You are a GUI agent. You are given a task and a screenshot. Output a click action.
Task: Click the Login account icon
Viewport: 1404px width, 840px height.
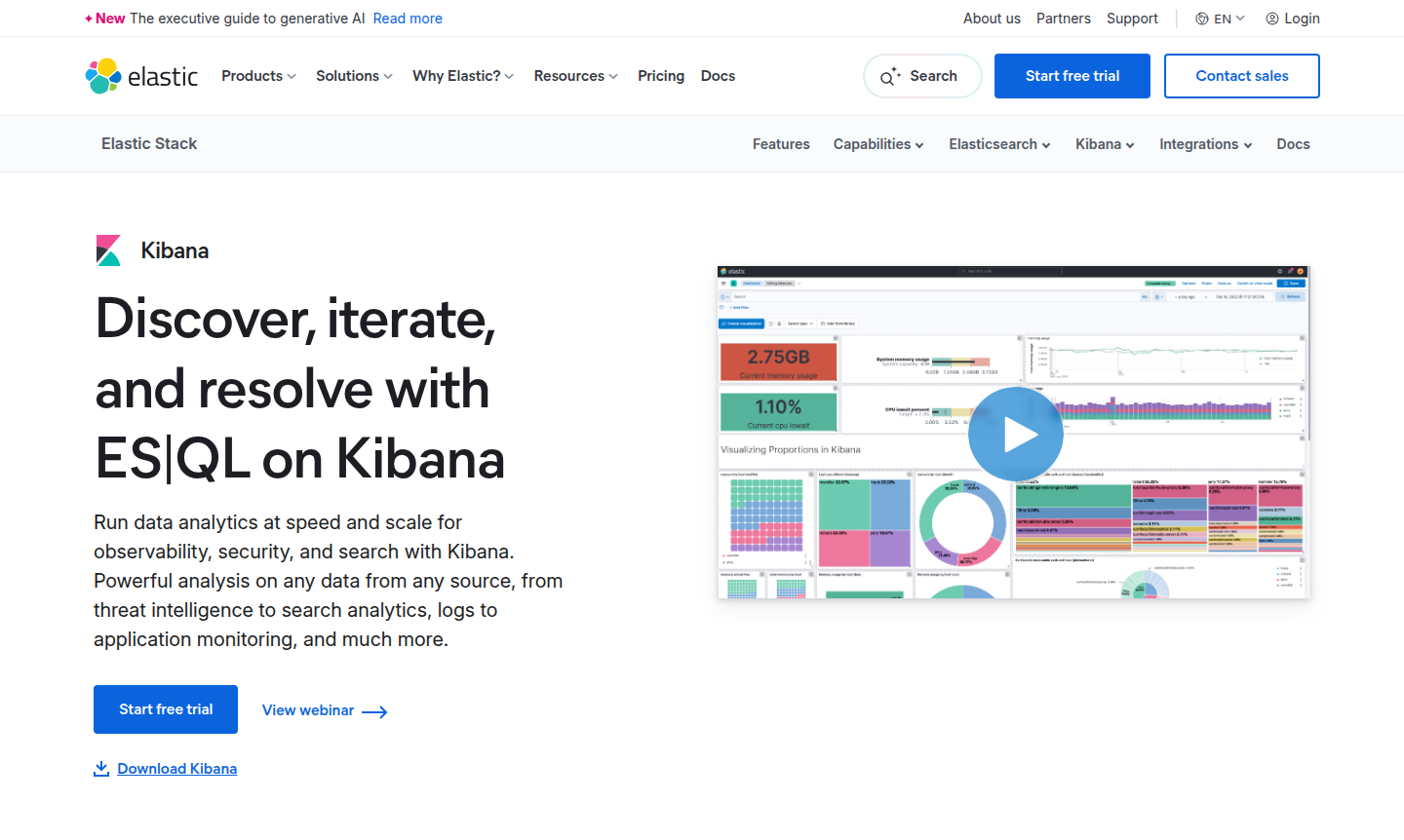1271,18
